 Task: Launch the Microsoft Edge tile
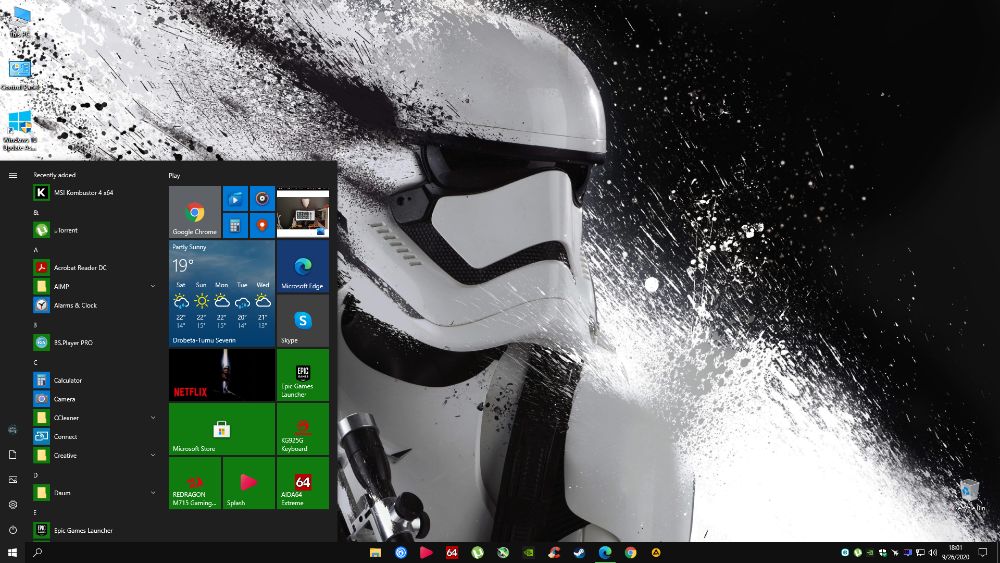302,266
